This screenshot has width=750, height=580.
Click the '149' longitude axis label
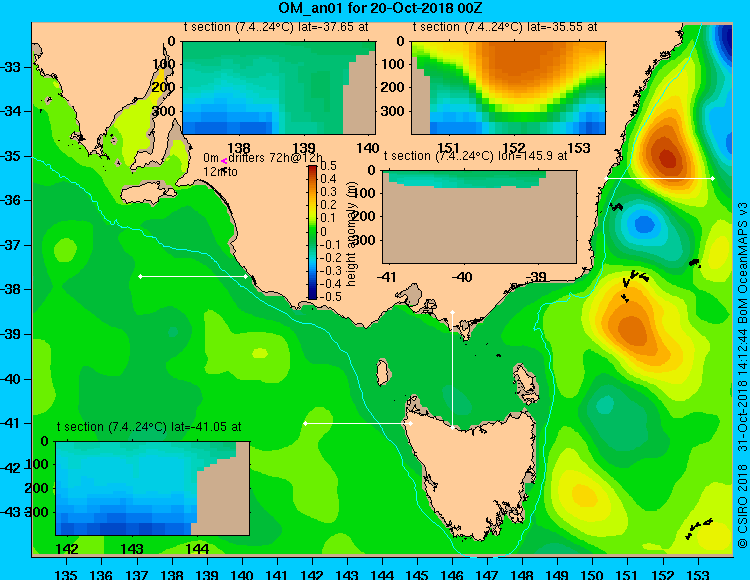click(x=558, y=575)
